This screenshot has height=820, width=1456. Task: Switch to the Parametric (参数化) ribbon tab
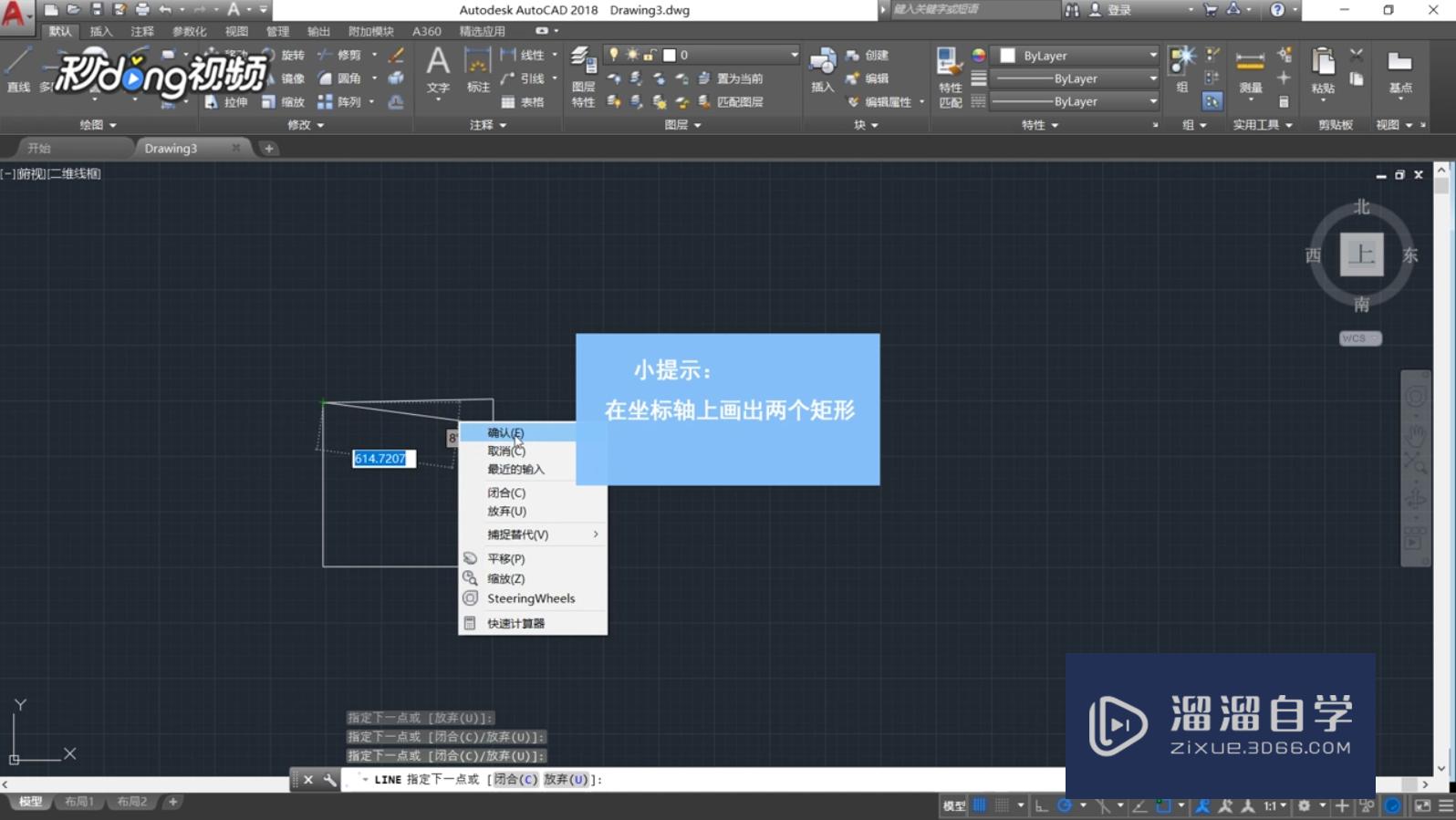pos(189,31)
